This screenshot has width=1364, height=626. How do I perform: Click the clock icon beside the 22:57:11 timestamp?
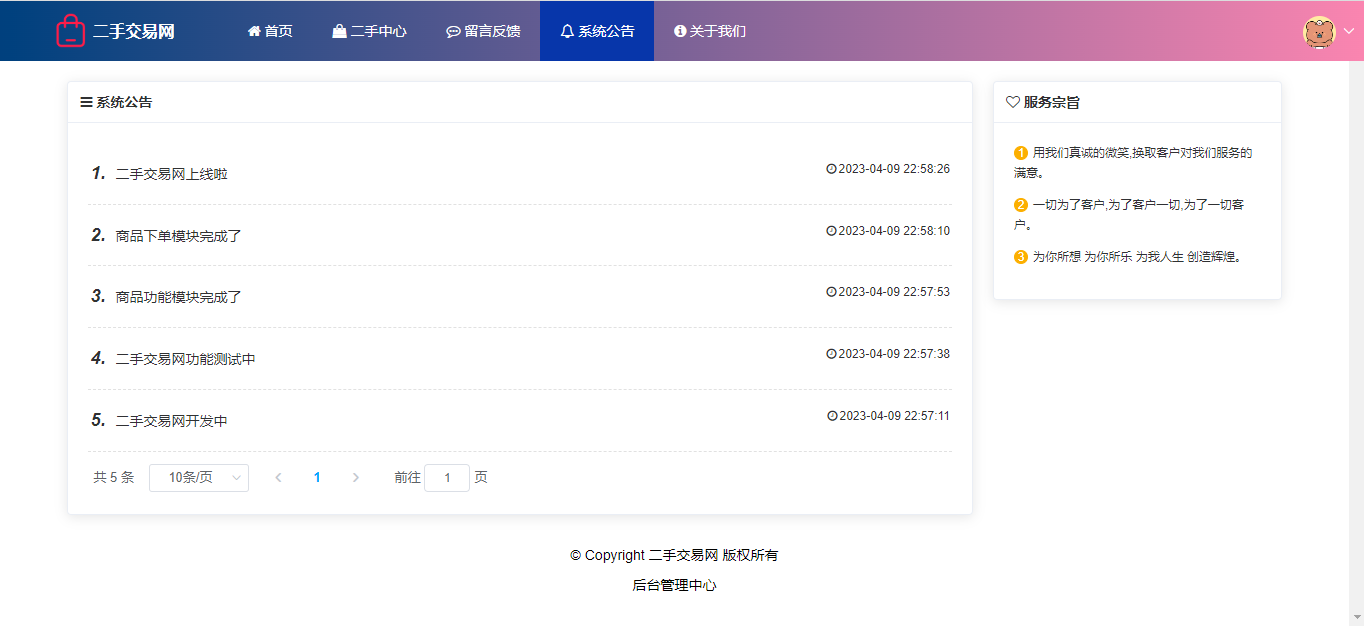[832, 416]
